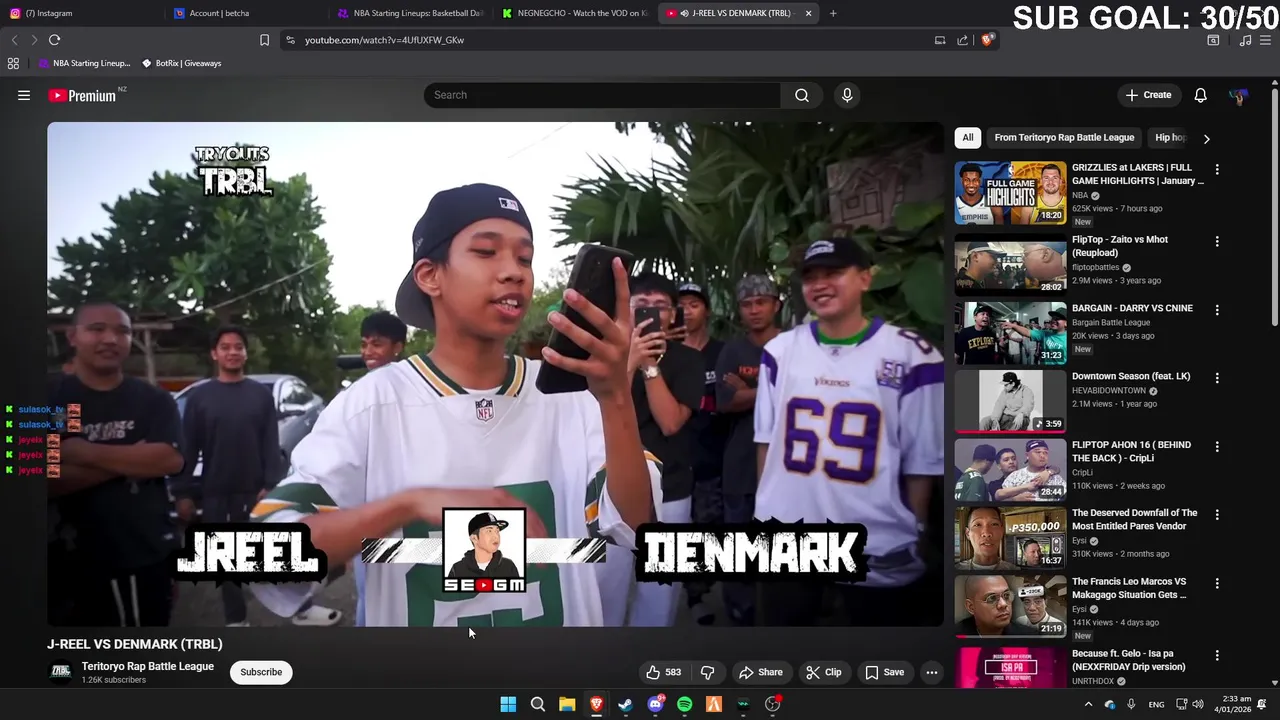This screenshot has width=1280, height=720.
Task: Switch to NEGNEGCHO VOD tab
Action: (575, 13)
